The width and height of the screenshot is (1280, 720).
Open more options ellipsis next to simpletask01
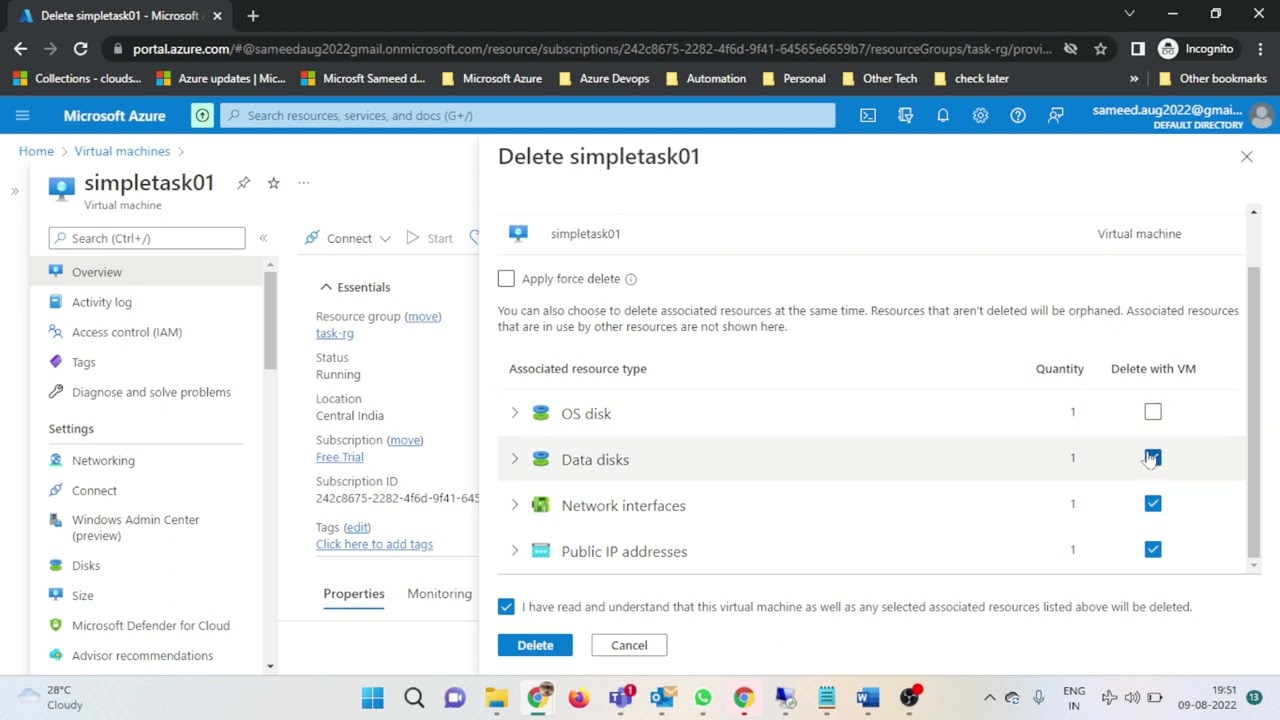tap(303, 183)
